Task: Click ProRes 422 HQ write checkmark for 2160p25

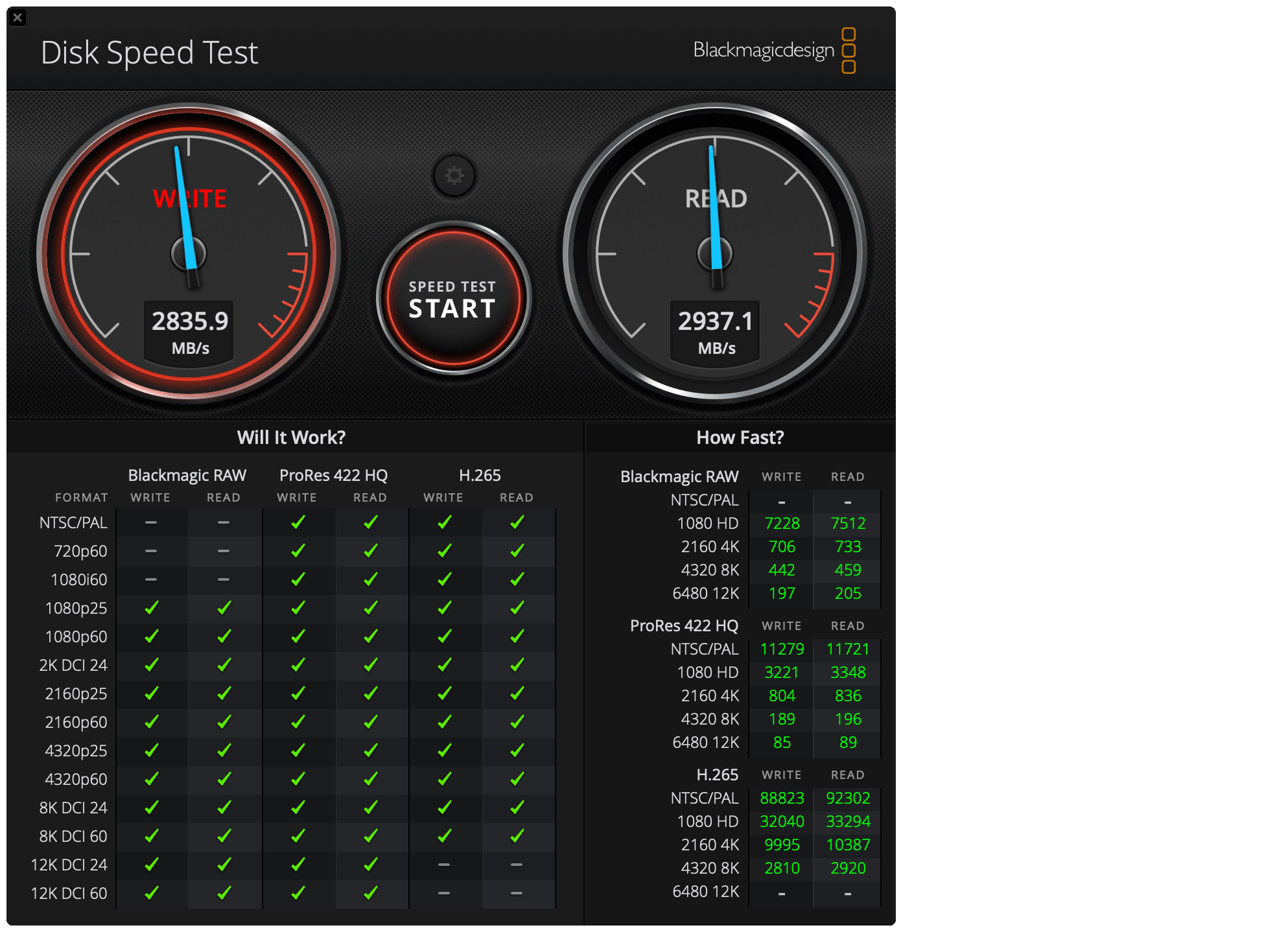Action: pyautogui.click(x=298, y=693)
